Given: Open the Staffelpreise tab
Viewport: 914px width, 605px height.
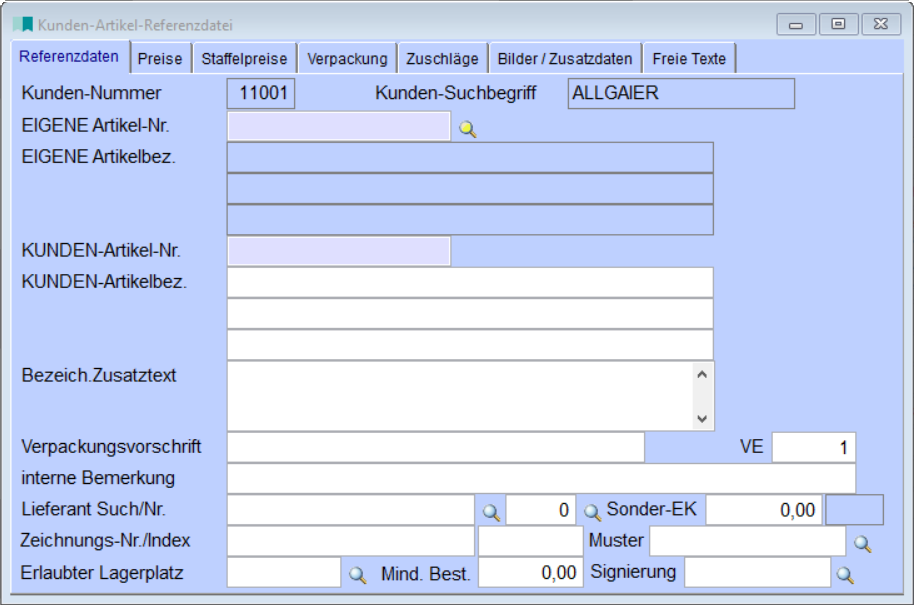Looking at the screenshot, I should (244, 59).
